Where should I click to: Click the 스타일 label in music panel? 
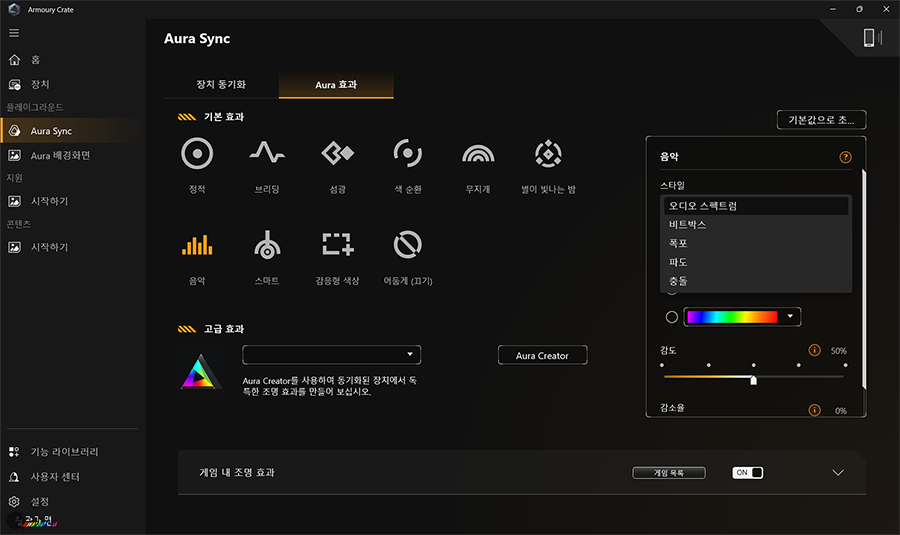[672, 185]
